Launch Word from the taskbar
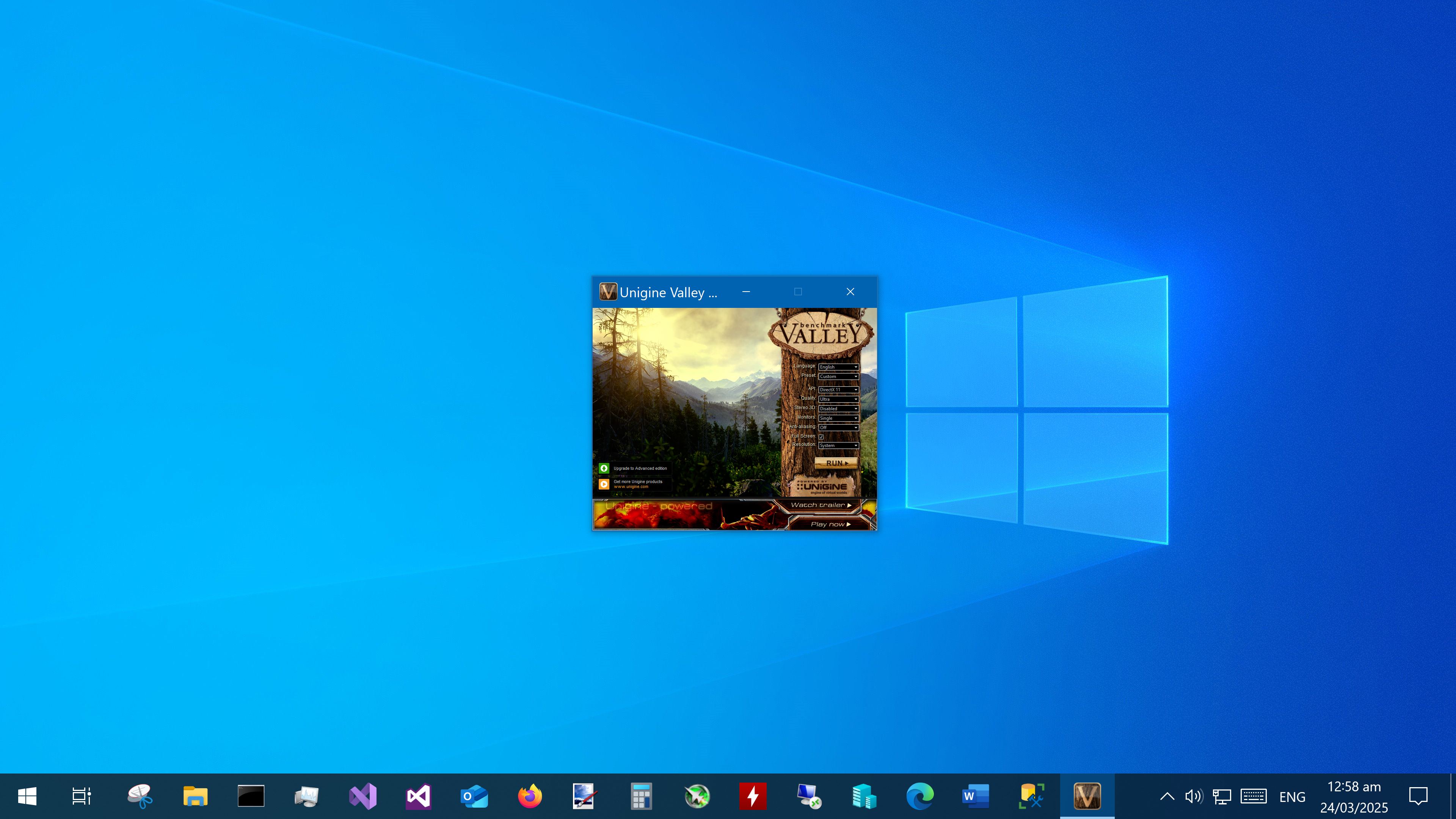Viewport: 1456px width, 819px height. click(x=975, y=796)
